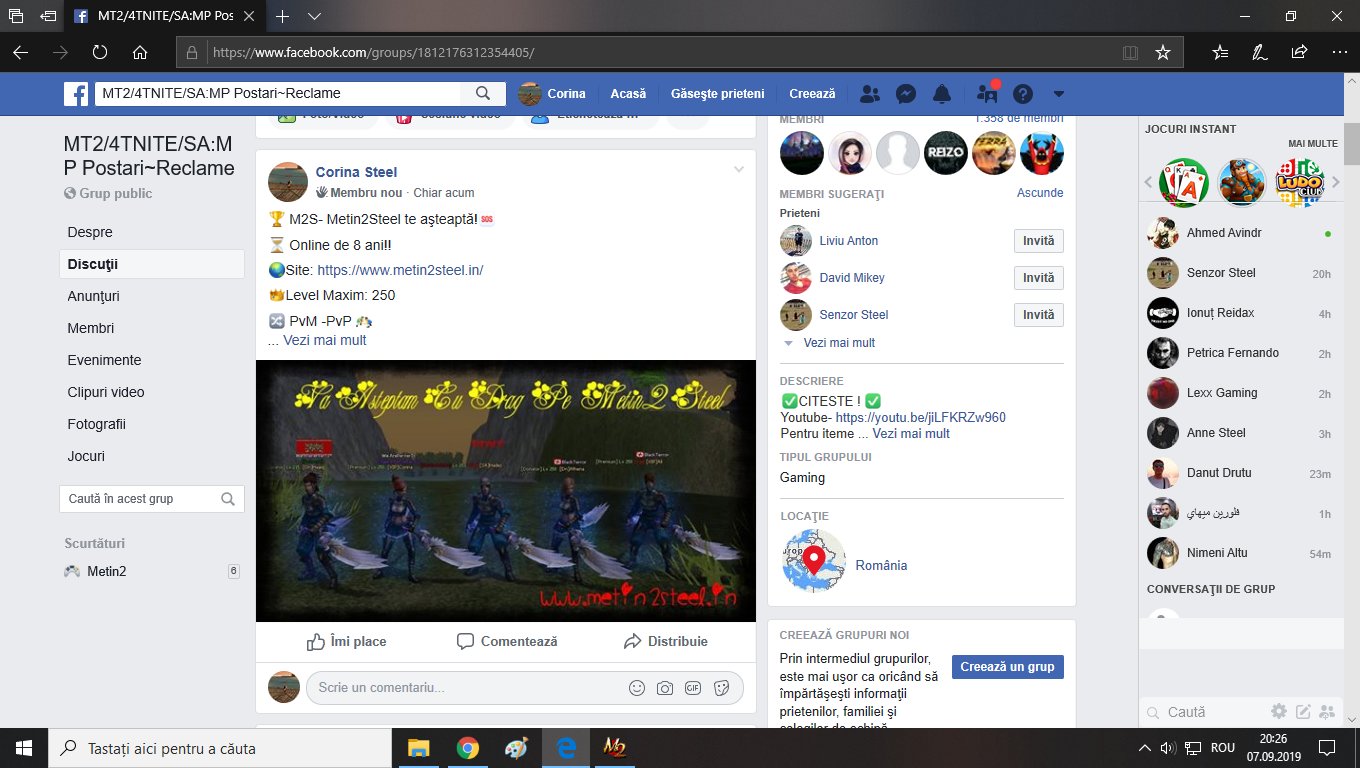Go to Acasă in top bar
Viewport: 1360px width, 768px height.
coord(629,94)
